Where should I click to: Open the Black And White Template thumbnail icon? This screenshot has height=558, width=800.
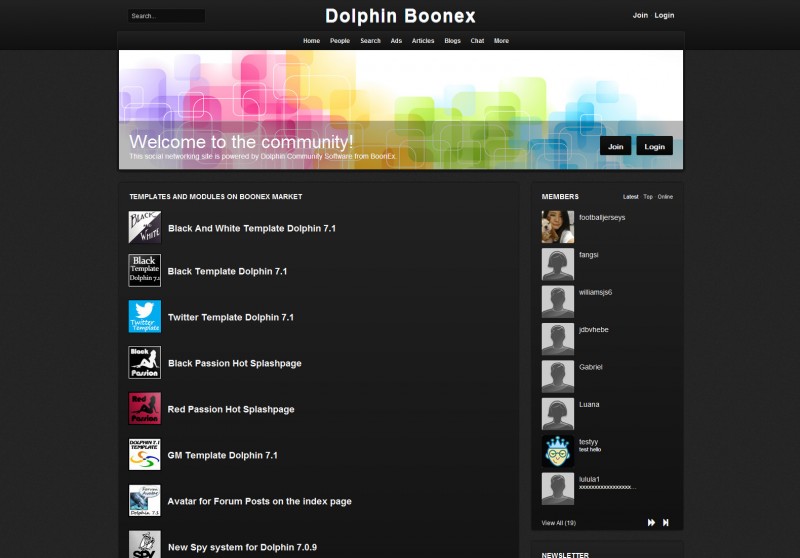(144, 227)
